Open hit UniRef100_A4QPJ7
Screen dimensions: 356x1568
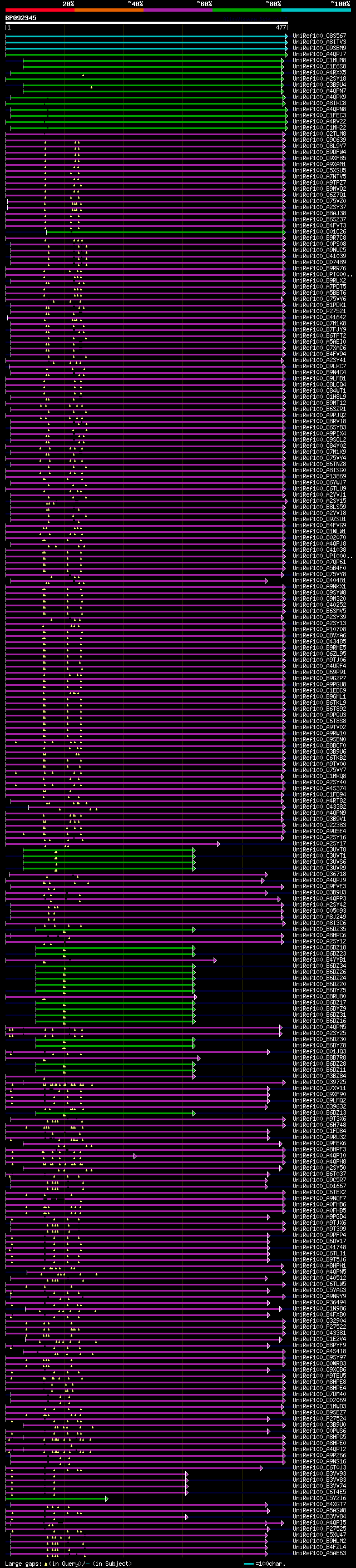click(x=319, y=54)
